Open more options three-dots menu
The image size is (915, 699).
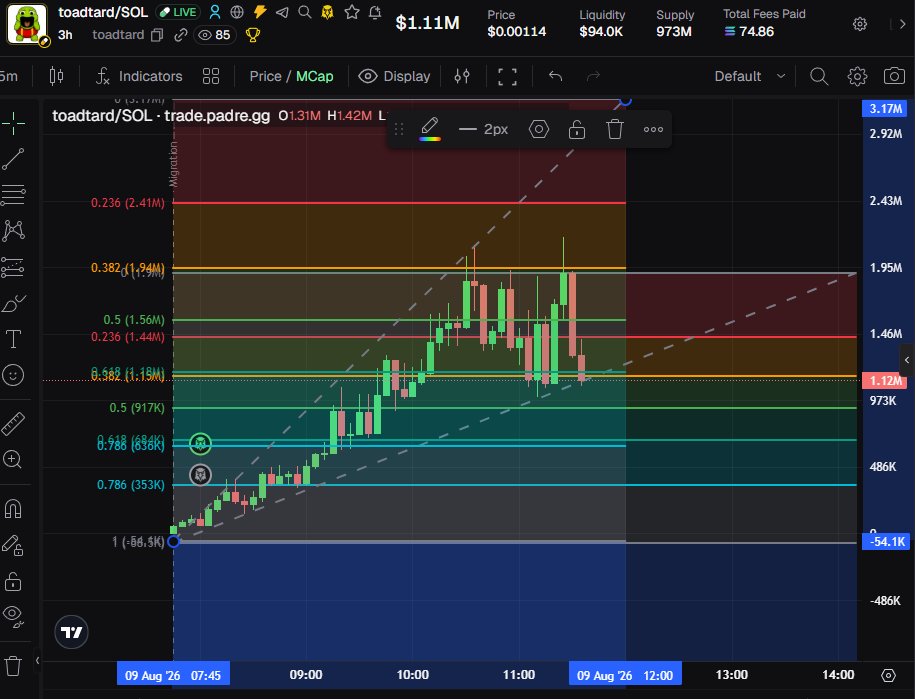click(653, 129)
